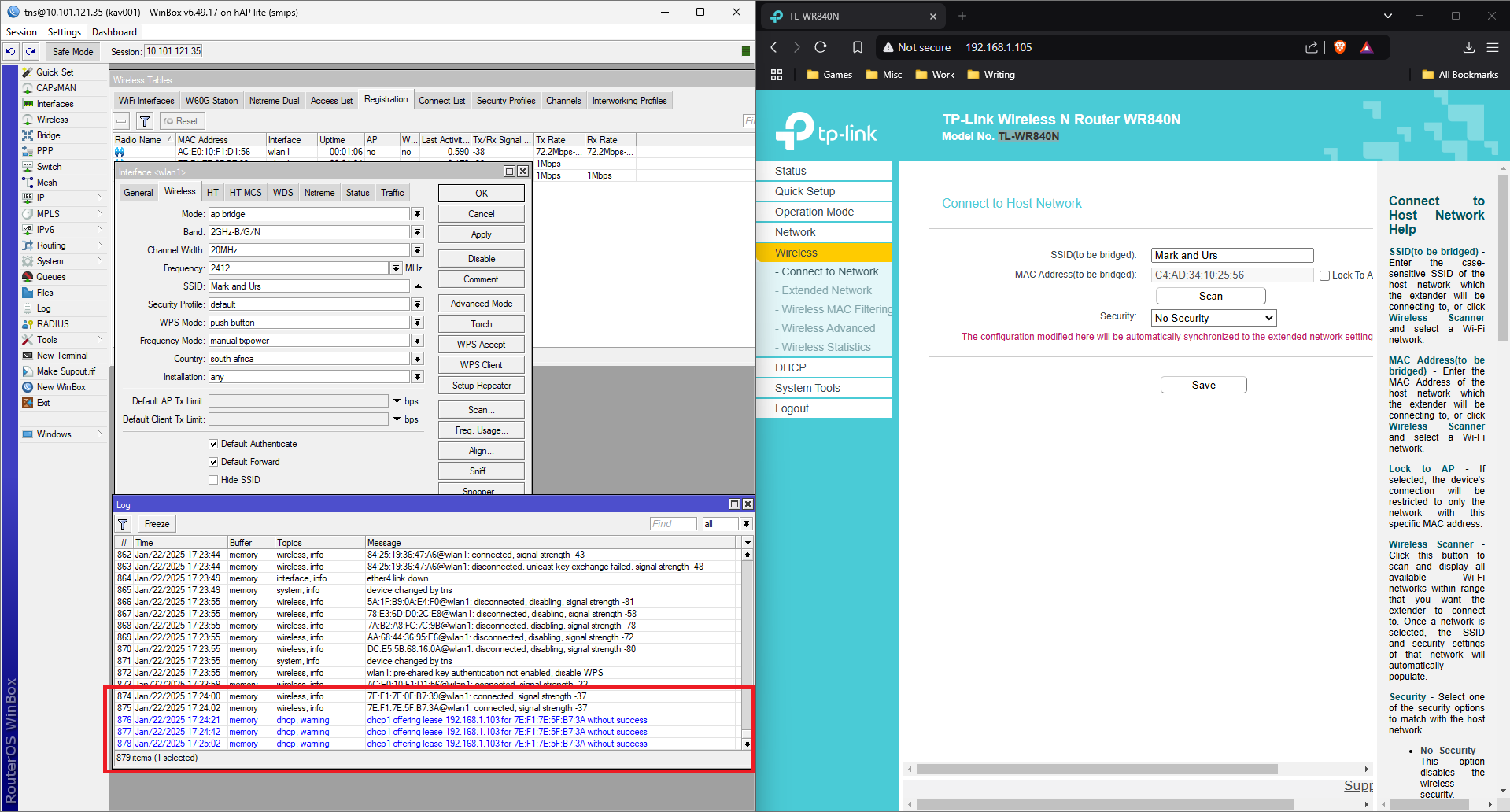Open DHCP in TP-Link menu
The width and height of the screenshot is (1510, 812).
coord(824,367)
